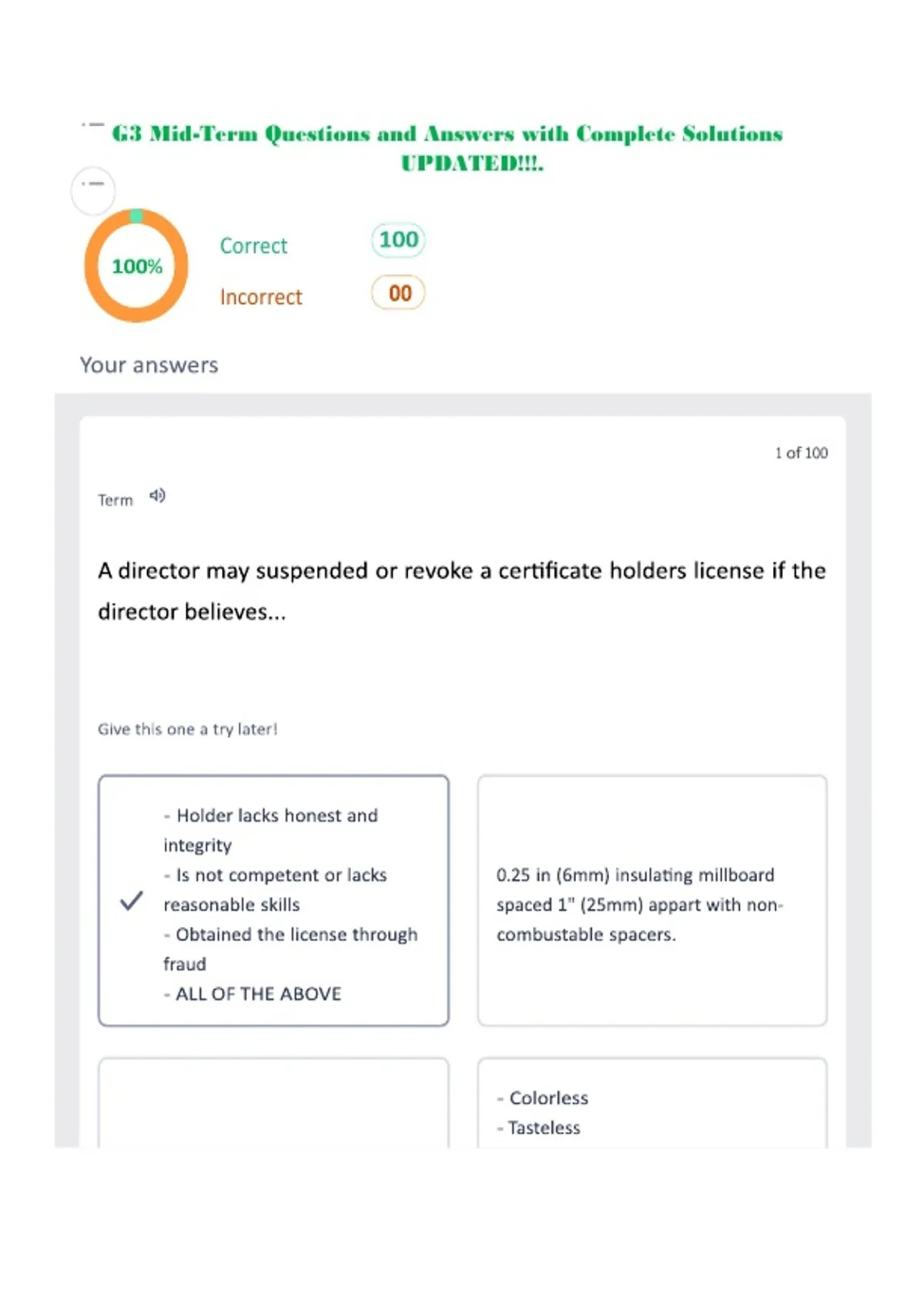Click "Give this one a try later!" text
Screen dimensions: 924x1309
coord(187,729)
